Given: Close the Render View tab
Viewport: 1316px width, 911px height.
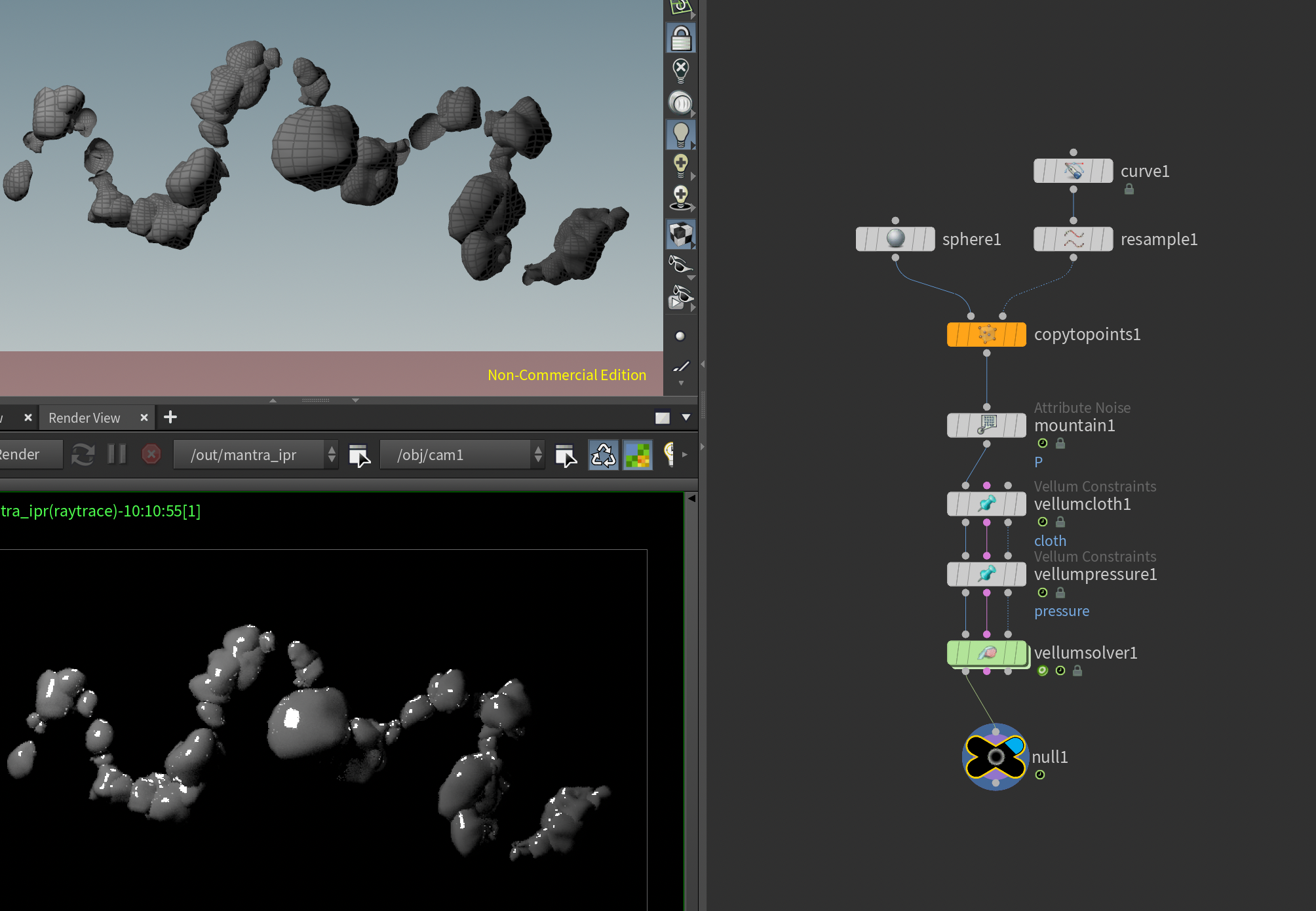Looking at the screenshot, I should coord(144,417).
